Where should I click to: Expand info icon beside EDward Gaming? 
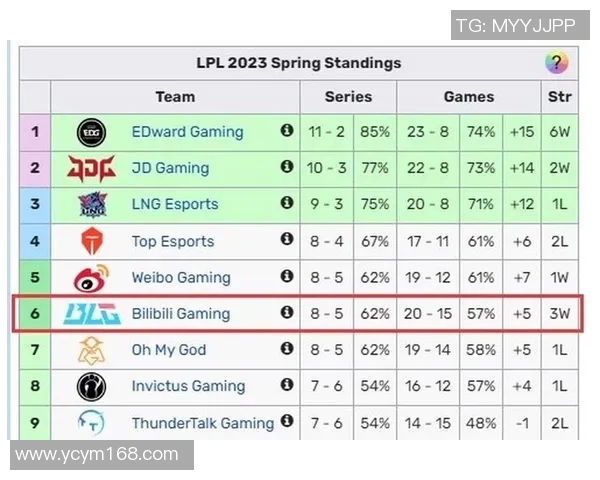[287, 131]
